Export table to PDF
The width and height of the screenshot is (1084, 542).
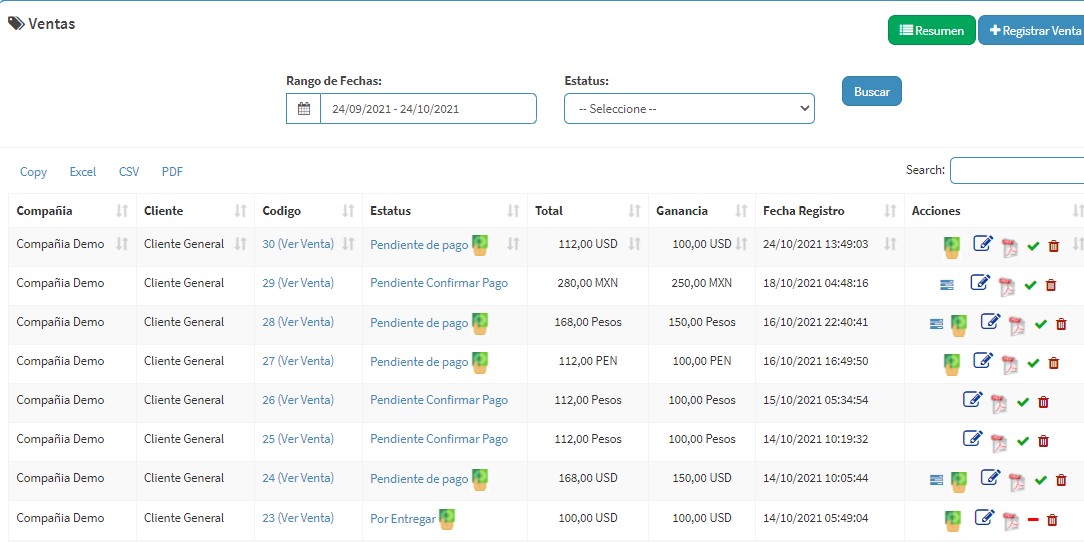click(x=172, y=171)
